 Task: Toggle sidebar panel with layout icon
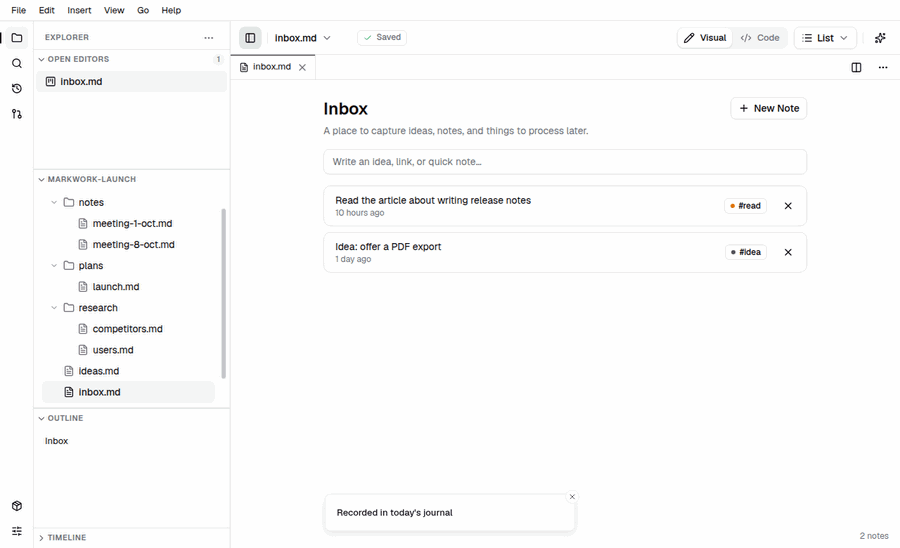click(x=250, y=38)
